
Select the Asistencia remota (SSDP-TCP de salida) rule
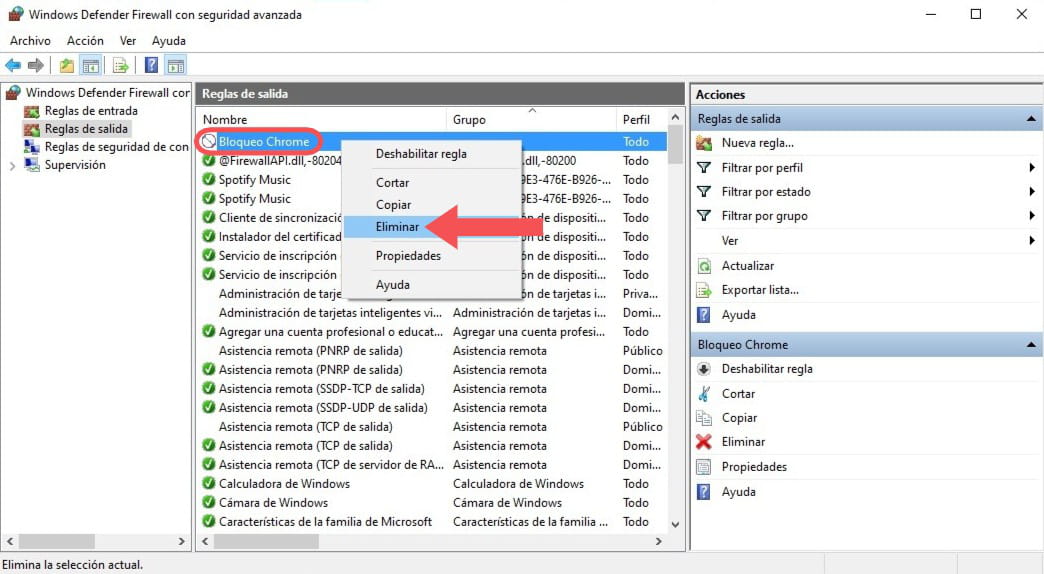click(433, 389)
